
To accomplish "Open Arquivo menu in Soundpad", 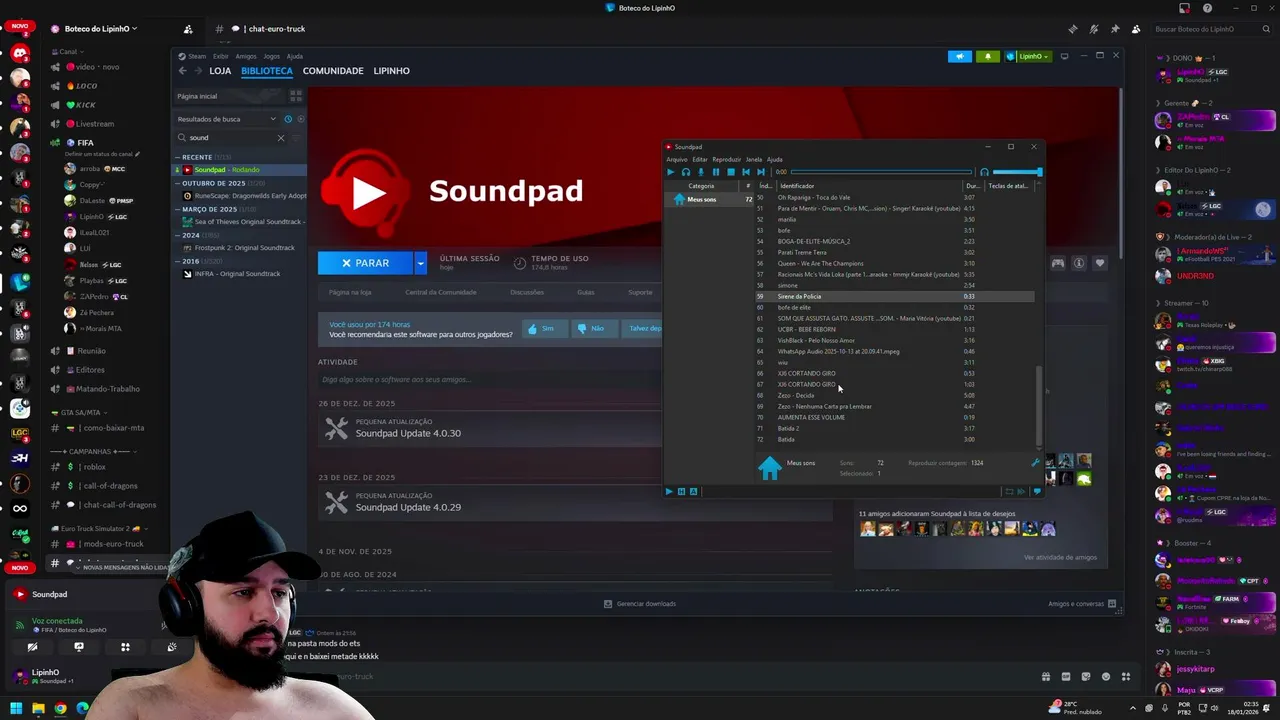I will pyautogui.click(x=677, y=159).
